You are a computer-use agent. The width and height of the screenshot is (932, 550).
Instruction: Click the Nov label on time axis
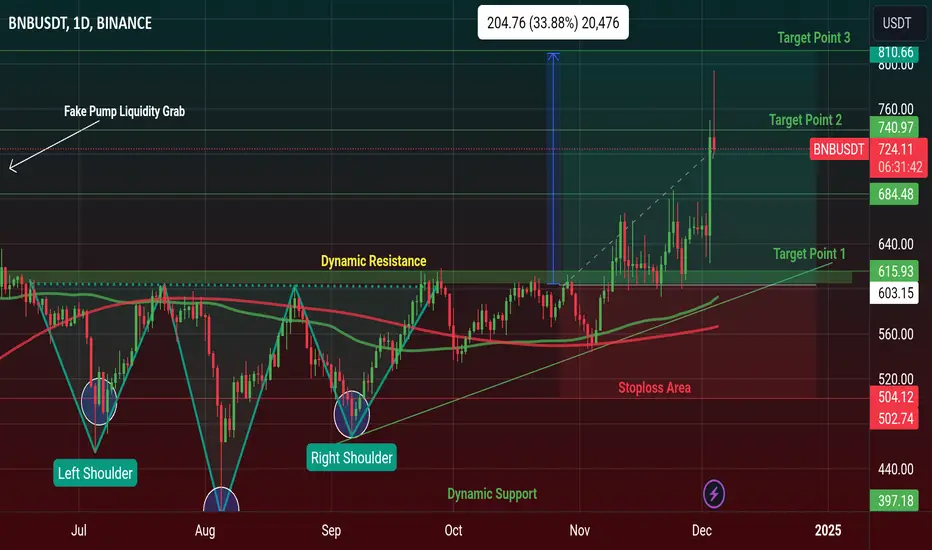(580, 530)
